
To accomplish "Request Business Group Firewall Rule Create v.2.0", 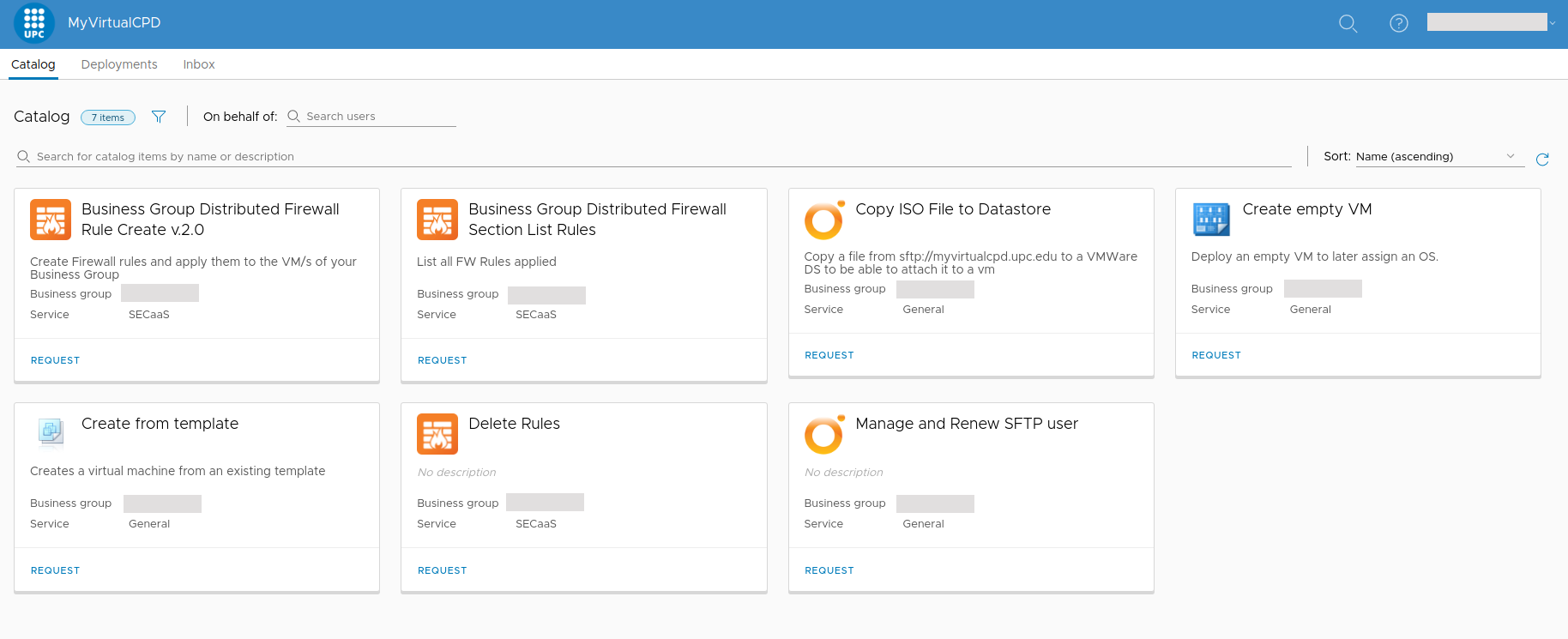I will [55, 360].
